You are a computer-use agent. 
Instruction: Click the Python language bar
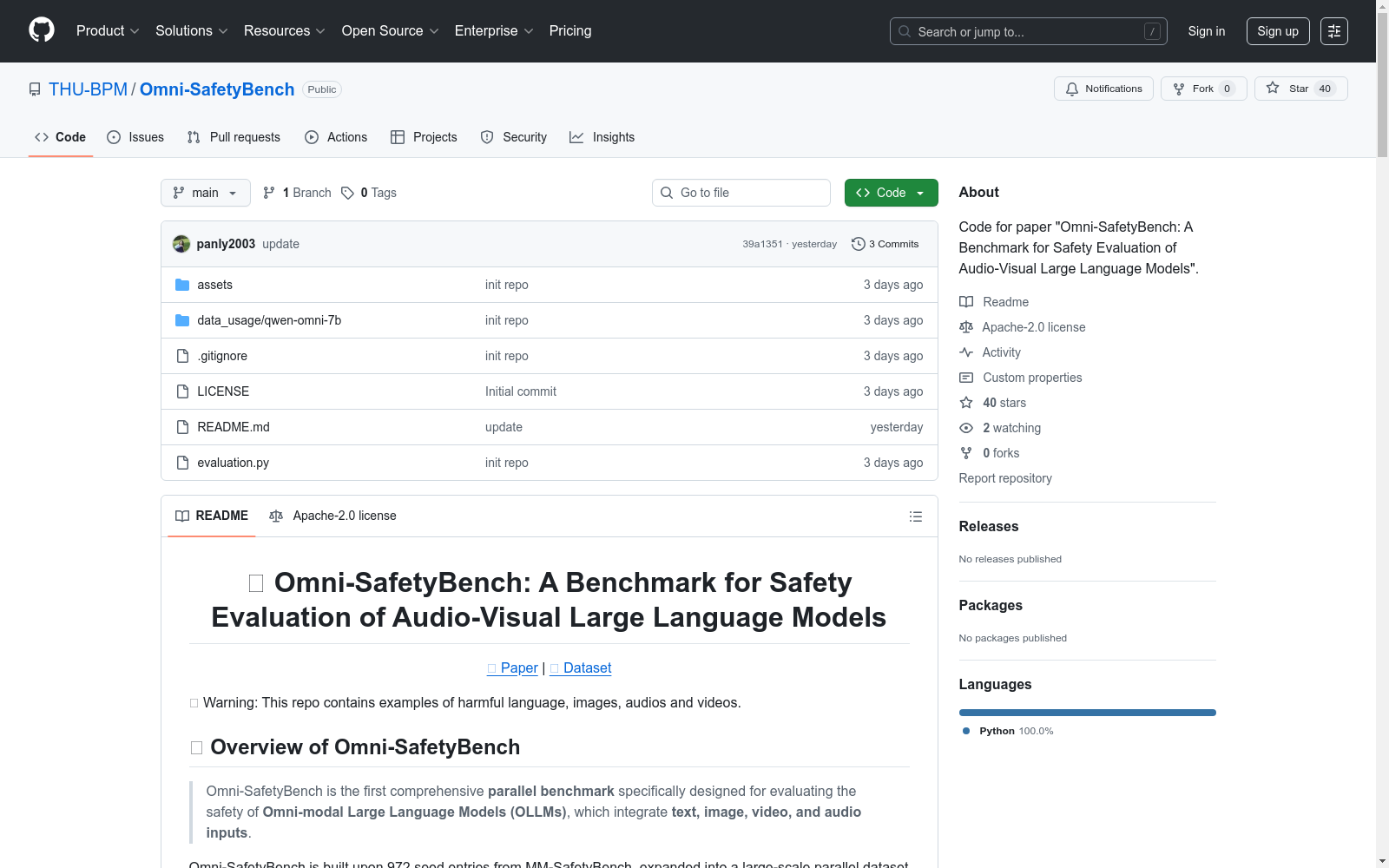point(1087,713)
